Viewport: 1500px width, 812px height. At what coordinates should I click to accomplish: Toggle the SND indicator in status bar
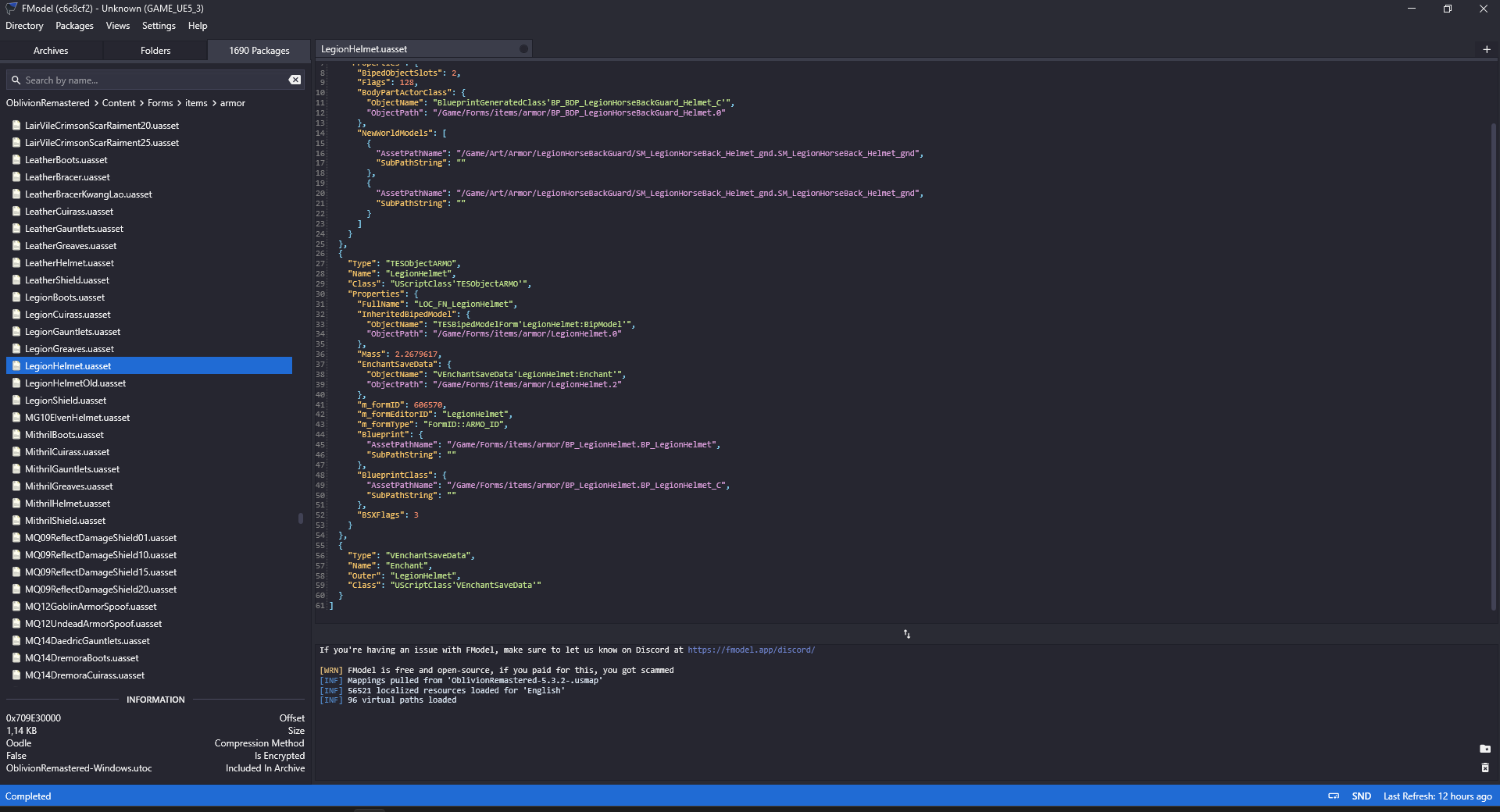(1361, 796)
